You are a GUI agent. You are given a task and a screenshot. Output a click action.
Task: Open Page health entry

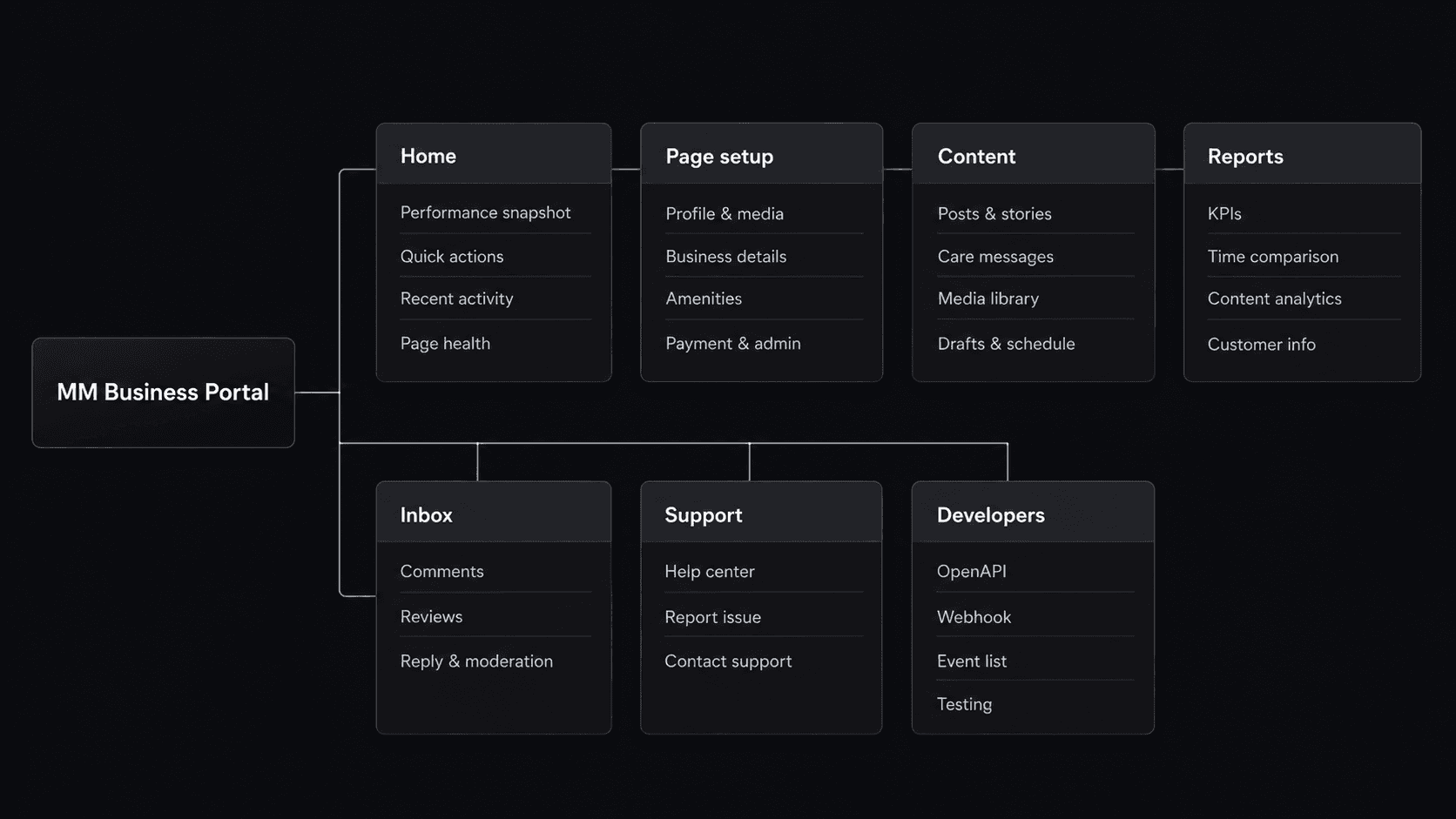[x=445, y=344]
